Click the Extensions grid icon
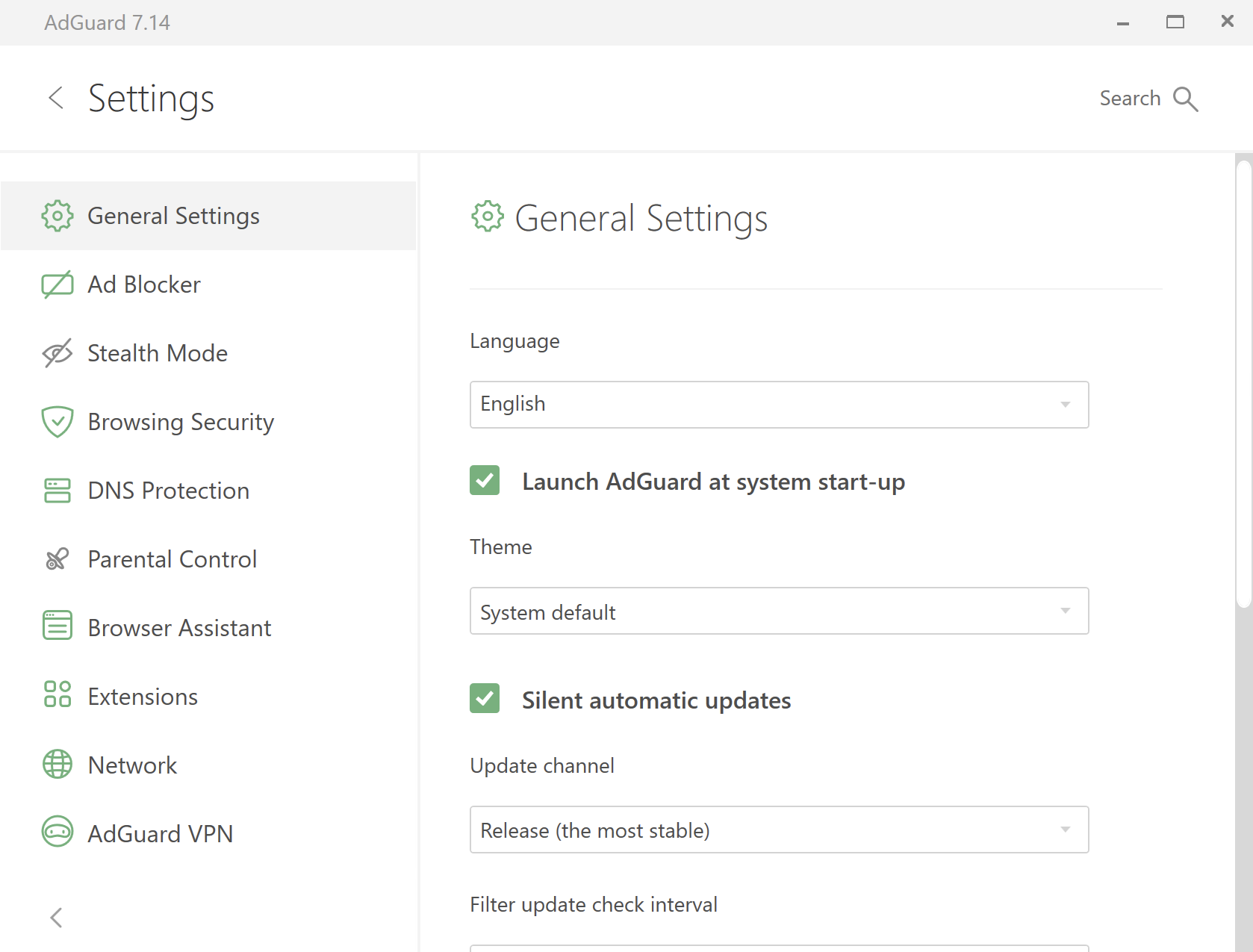This screenshot has height=952, width=1253. [x=57, y=694]
